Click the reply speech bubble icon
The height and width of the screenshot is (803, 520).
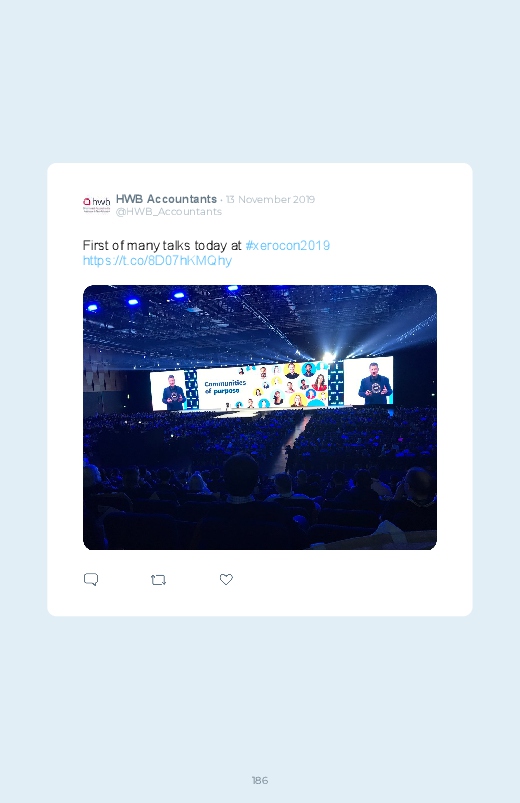tap(91, 579)
